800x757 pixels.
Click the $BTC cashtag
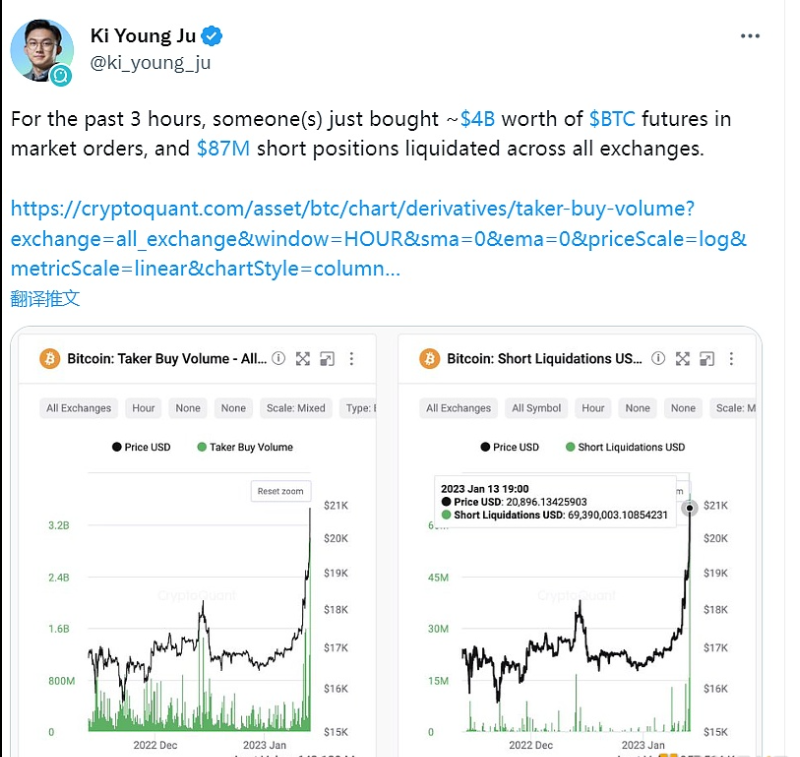[612, 119]
